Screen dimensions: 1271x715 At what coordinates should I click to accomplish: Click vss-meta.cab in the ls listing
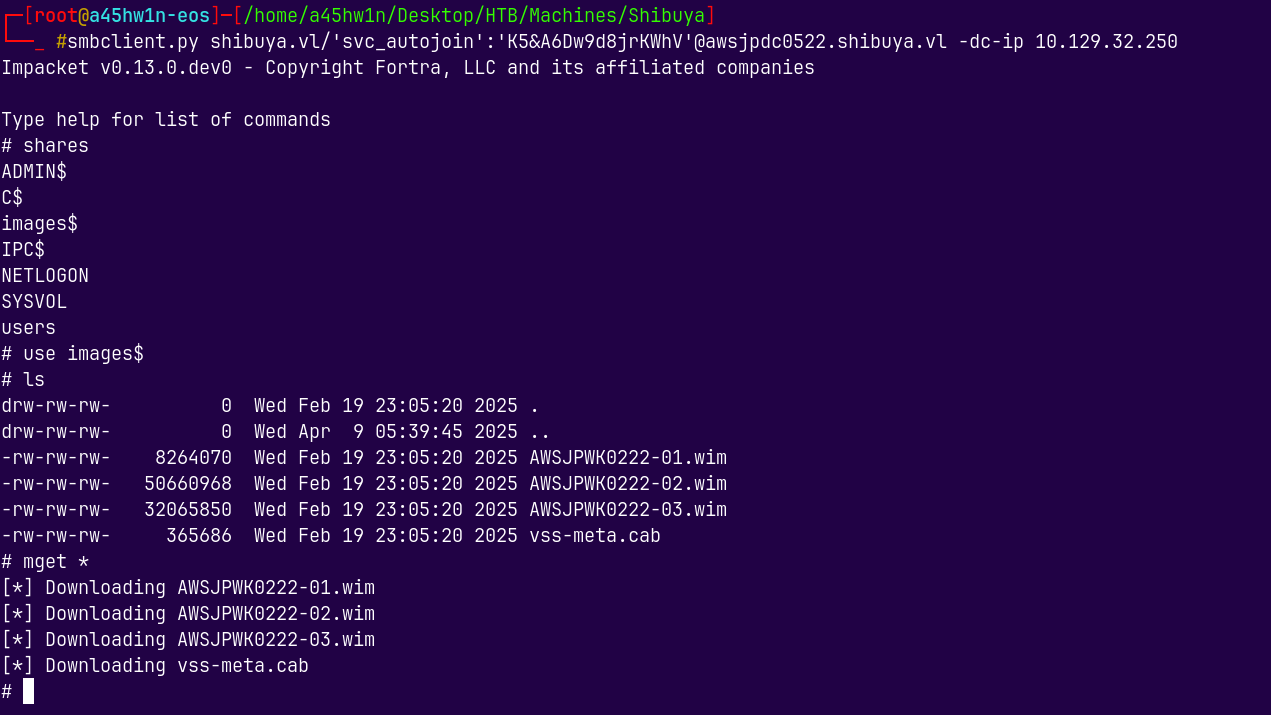pos(595,536)
